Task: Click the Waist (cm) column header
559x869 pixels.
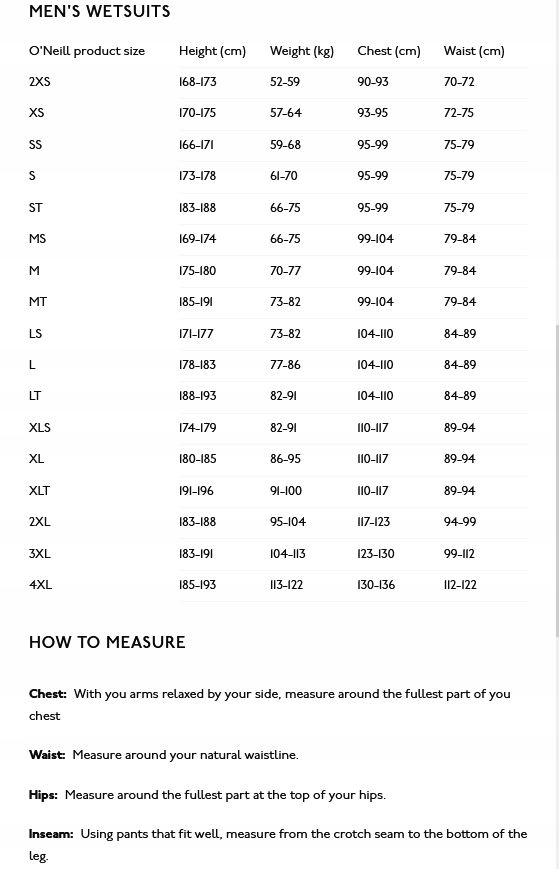Action: [474, 51]
